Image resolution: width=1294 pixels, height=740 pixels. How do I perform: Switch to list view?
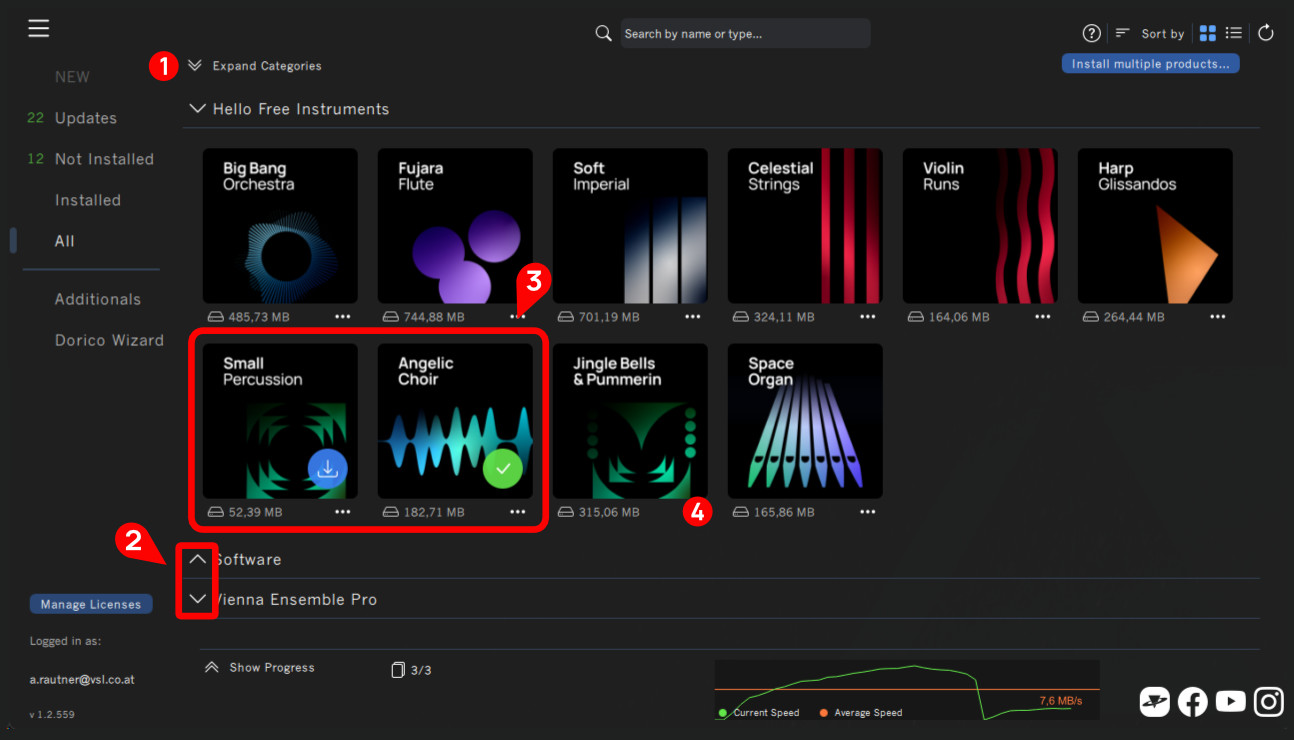pyautogui.click(x=1234, y=33)
